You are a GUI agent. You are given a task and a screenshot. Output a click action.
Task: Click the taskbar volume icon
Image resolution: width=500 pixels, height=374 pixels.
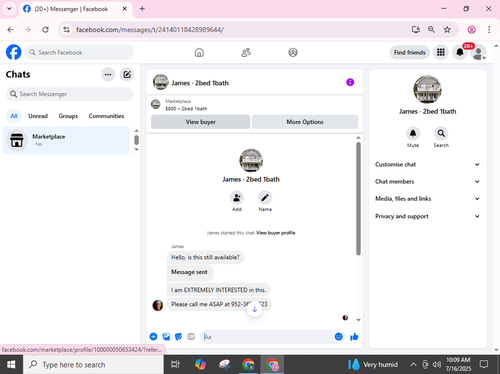pos(437,365)
